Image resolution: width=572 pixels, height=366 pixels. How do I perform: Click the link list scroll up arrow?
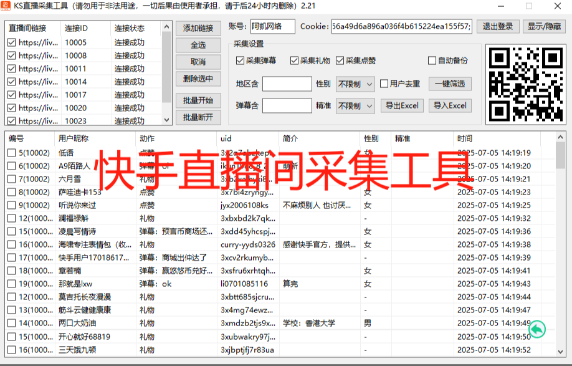[166, 27]
